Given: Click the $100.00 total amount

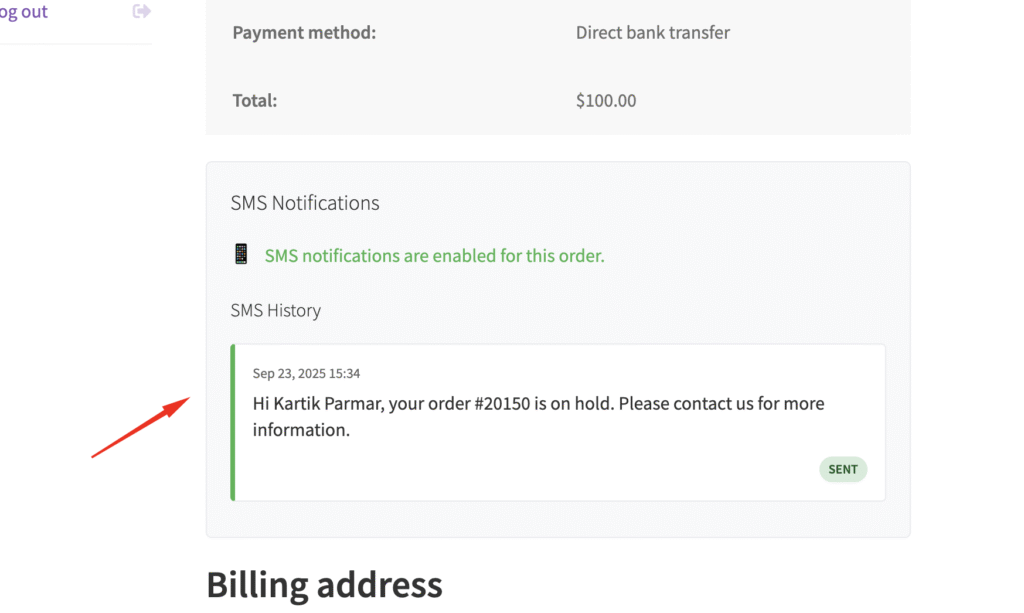Looking at the screenshot, I should tap(606, 100).
